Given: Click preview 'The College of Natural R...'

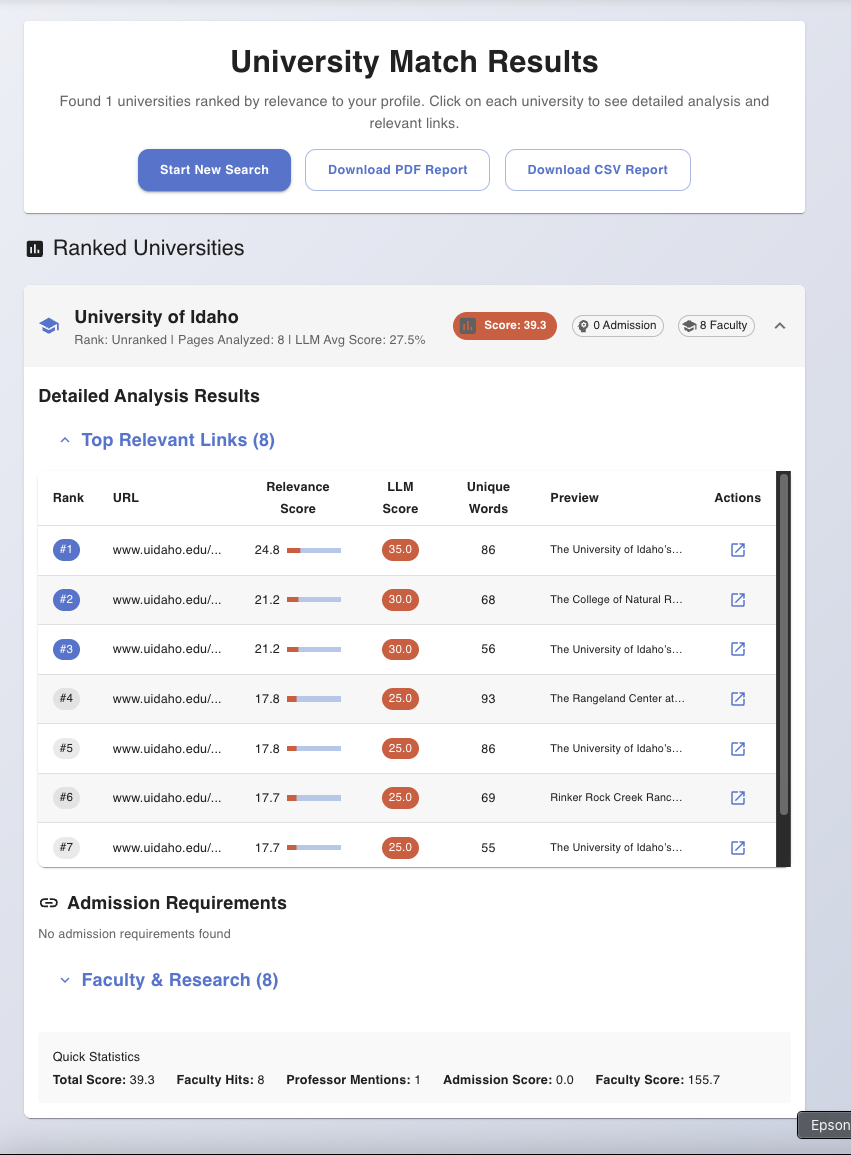Looking at the screenshot, I should (x=616, y=600).
